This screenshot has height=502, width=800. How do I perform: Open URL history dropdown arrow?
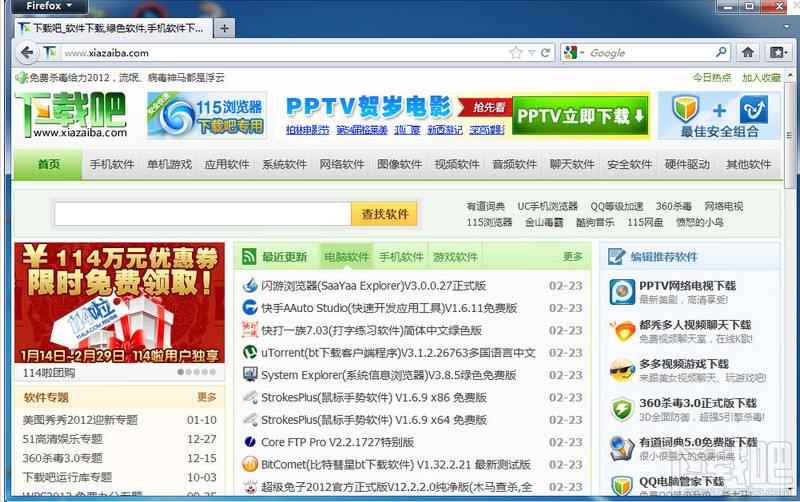click(532, 53)
